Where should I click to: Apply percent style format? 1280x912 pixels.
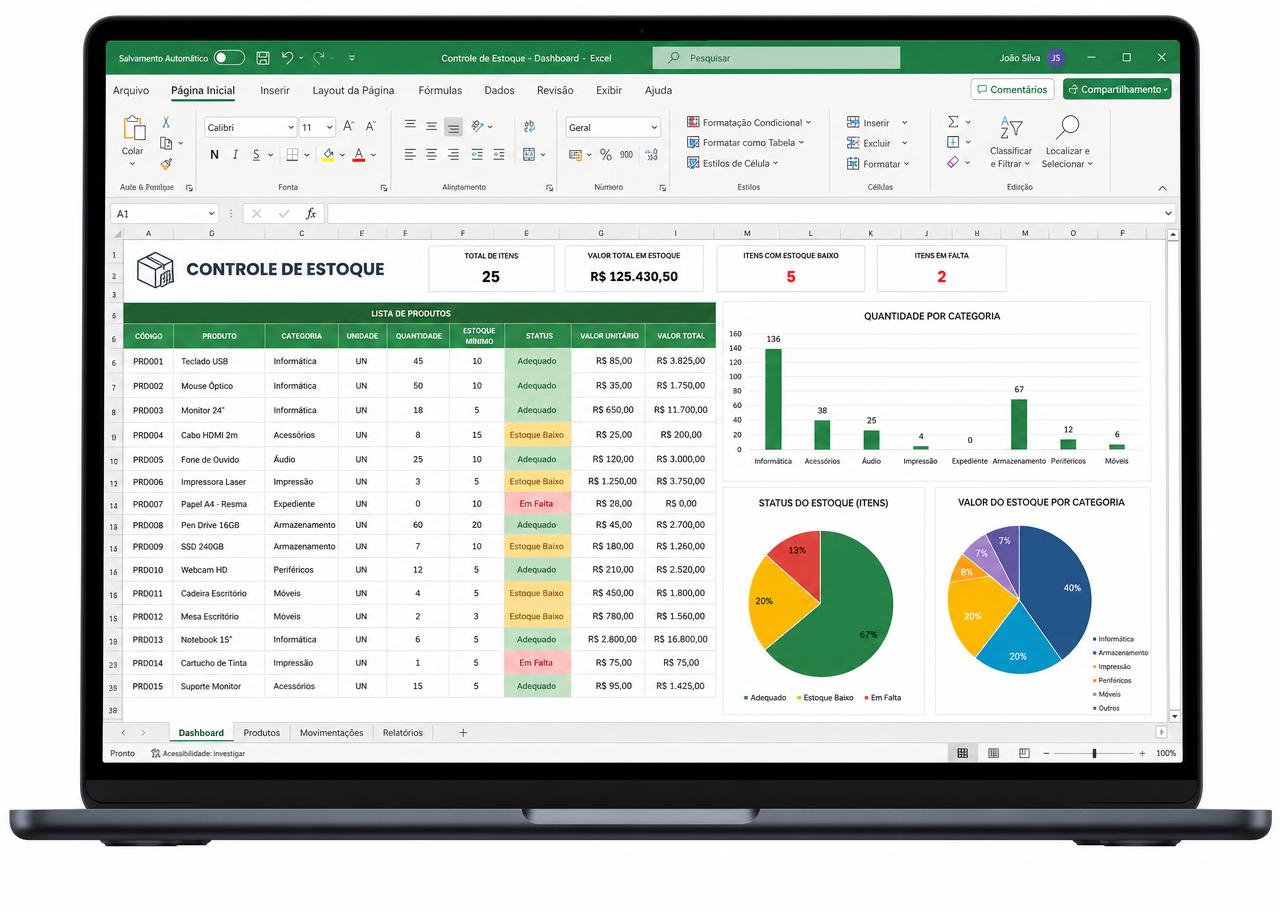[606, 155]
